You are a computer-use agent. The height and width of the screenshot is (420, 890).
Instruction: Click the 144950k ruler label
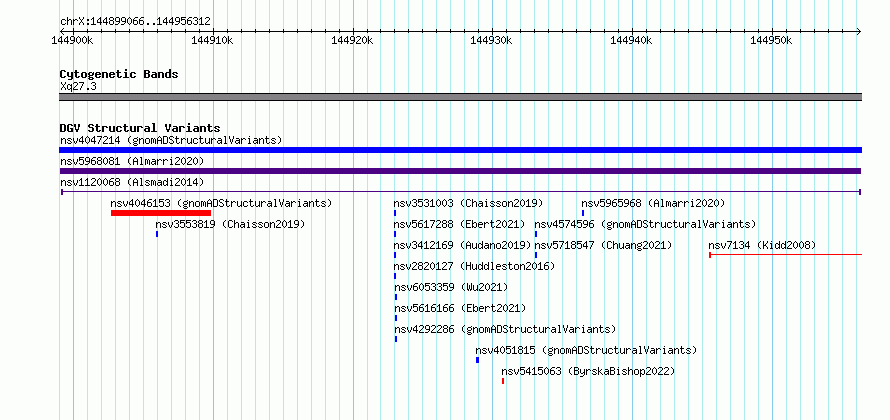coord(771,40)
